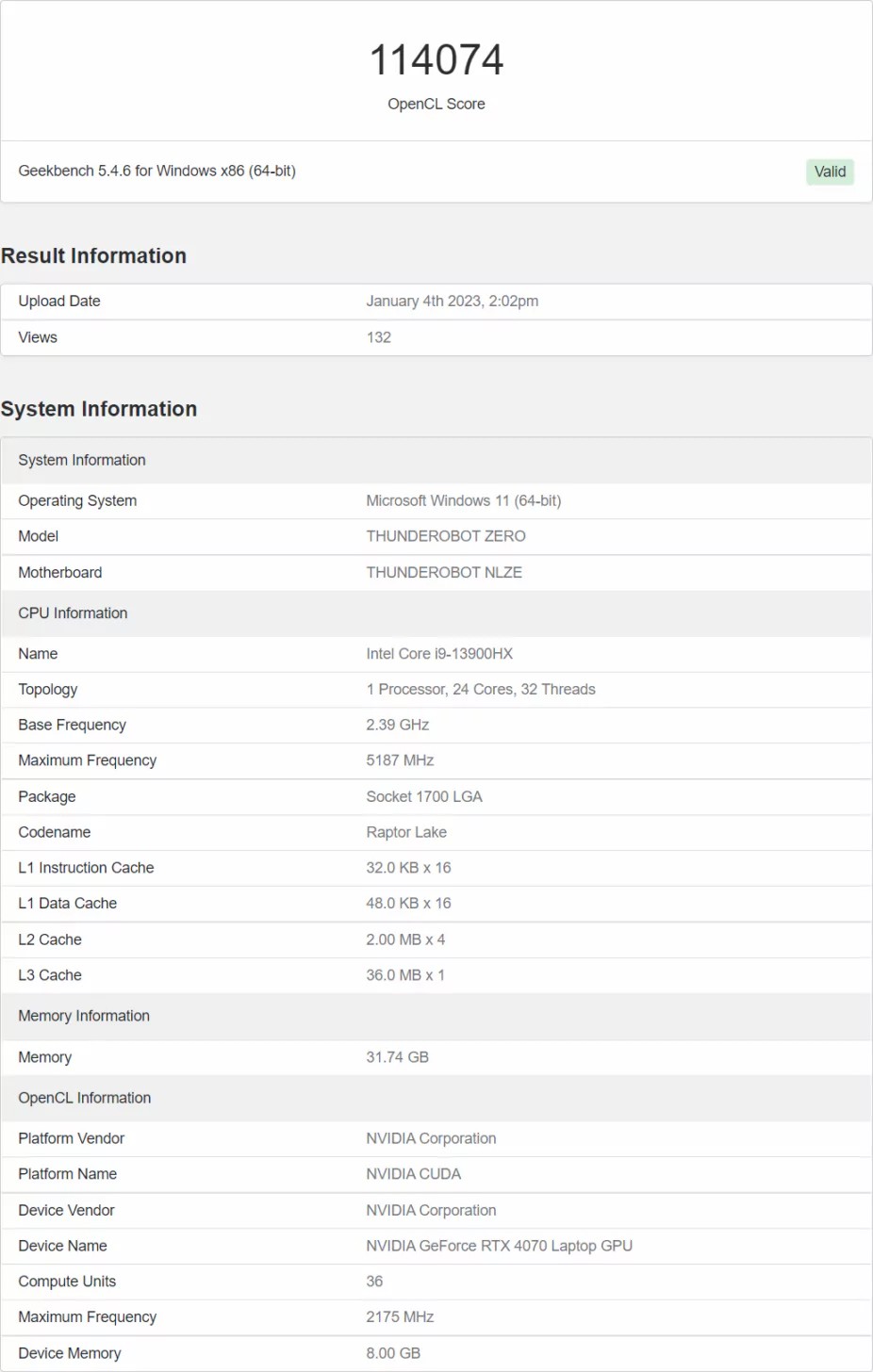Click the Raptor Lake codename value
Viewport: 873px width, 1372px height.
tap(406, 832)
